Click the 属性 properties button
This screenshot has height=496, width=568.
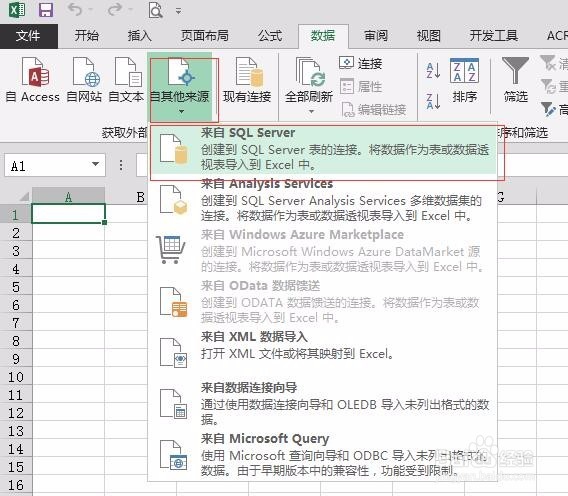(361, 87)
